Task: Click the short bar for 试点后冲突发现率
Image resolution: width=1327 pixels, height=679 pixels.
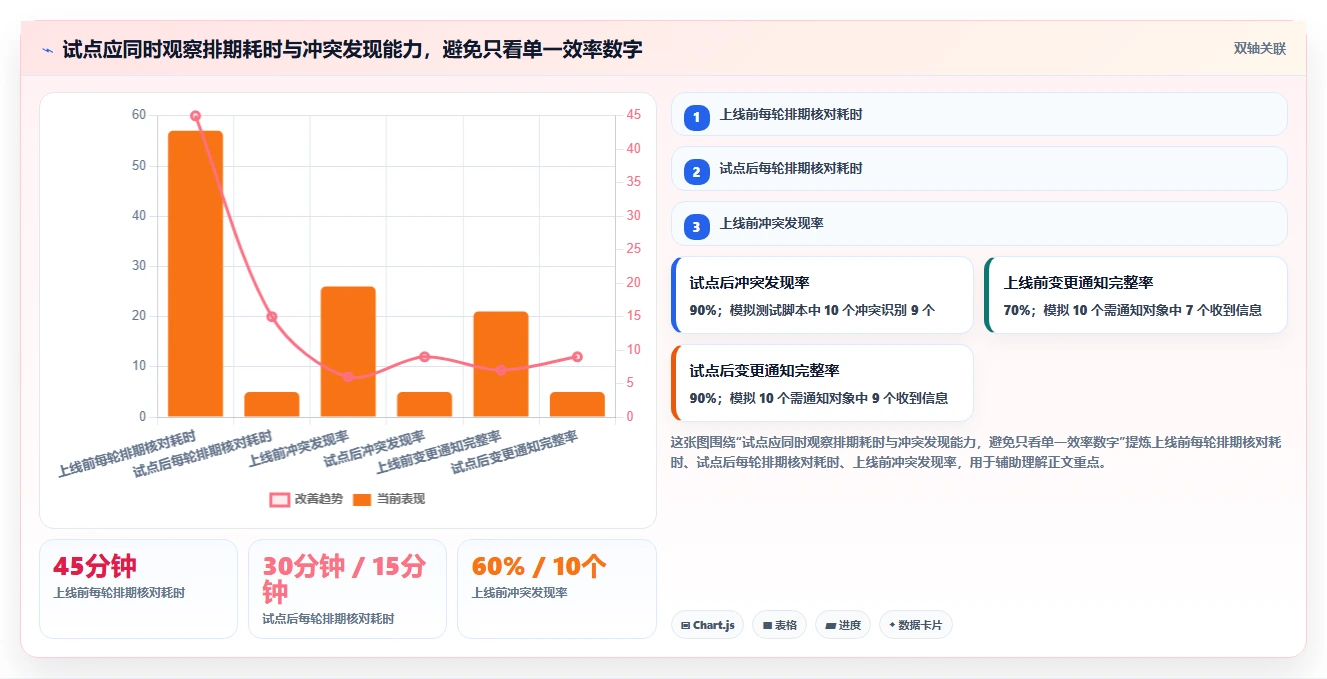Action: pyautogui.click(x=424, y=404)
